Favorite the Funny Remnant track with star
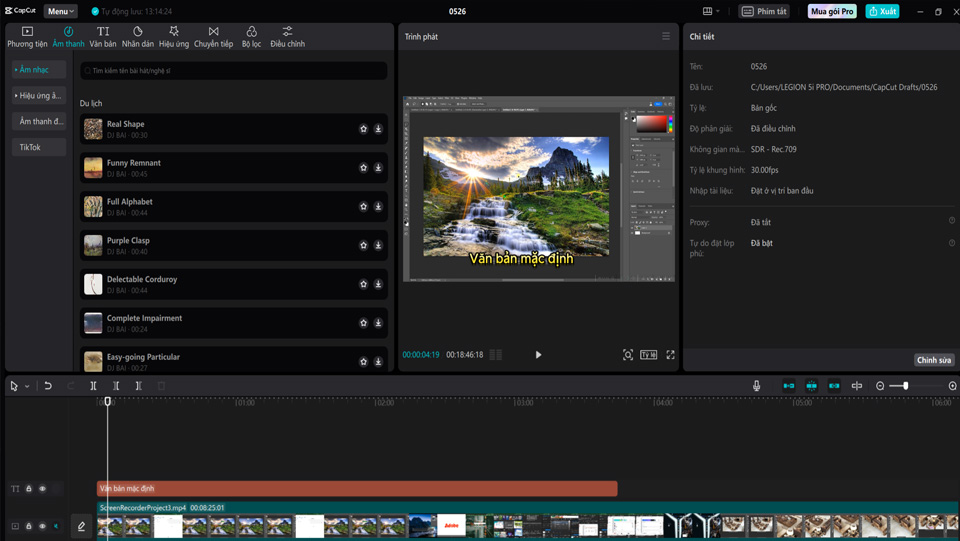Viewport: 960px width, 541px height. point(364,168)
